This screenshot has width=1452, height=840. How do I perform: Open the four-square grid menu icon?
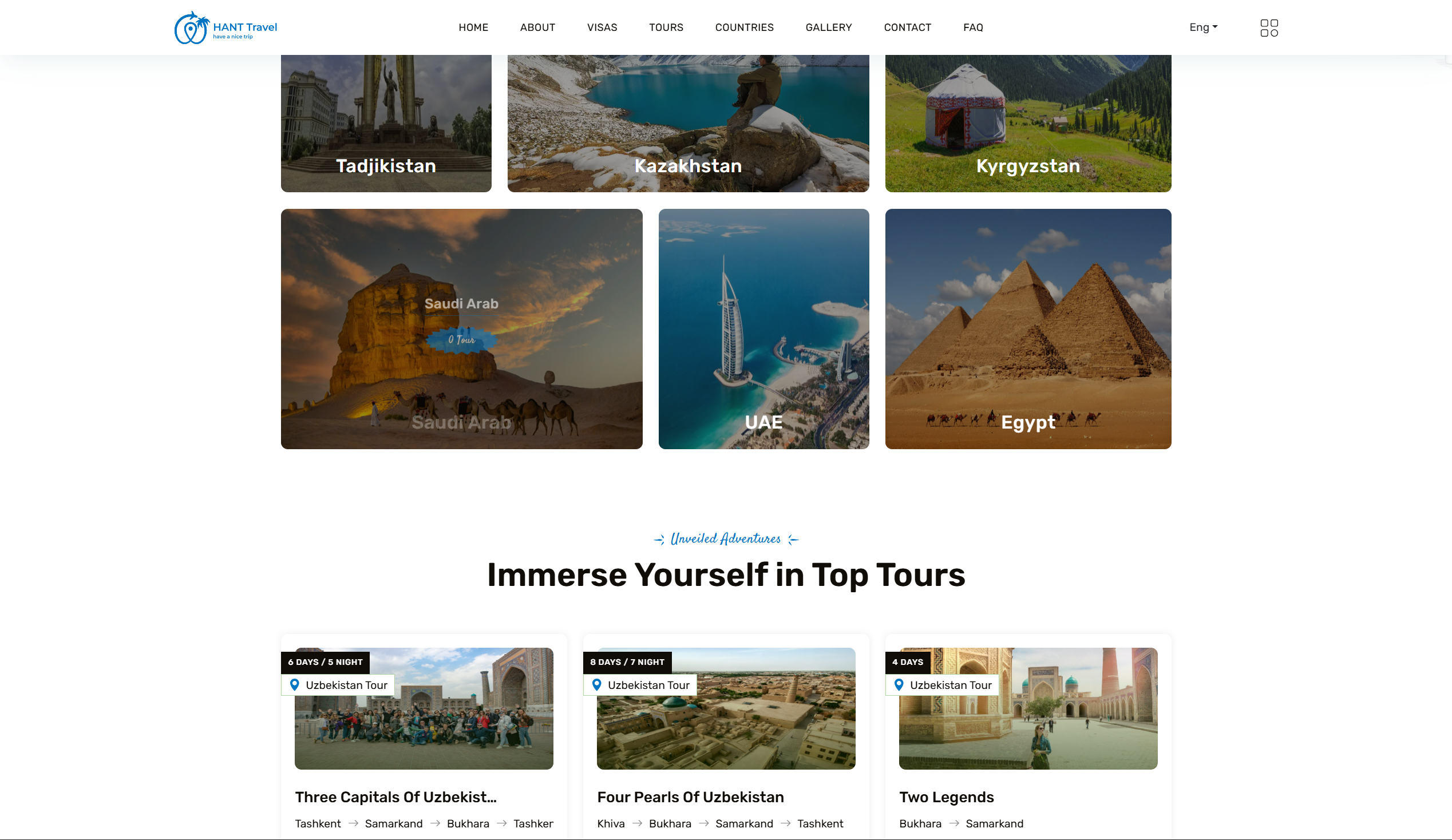click(1269, 27)
